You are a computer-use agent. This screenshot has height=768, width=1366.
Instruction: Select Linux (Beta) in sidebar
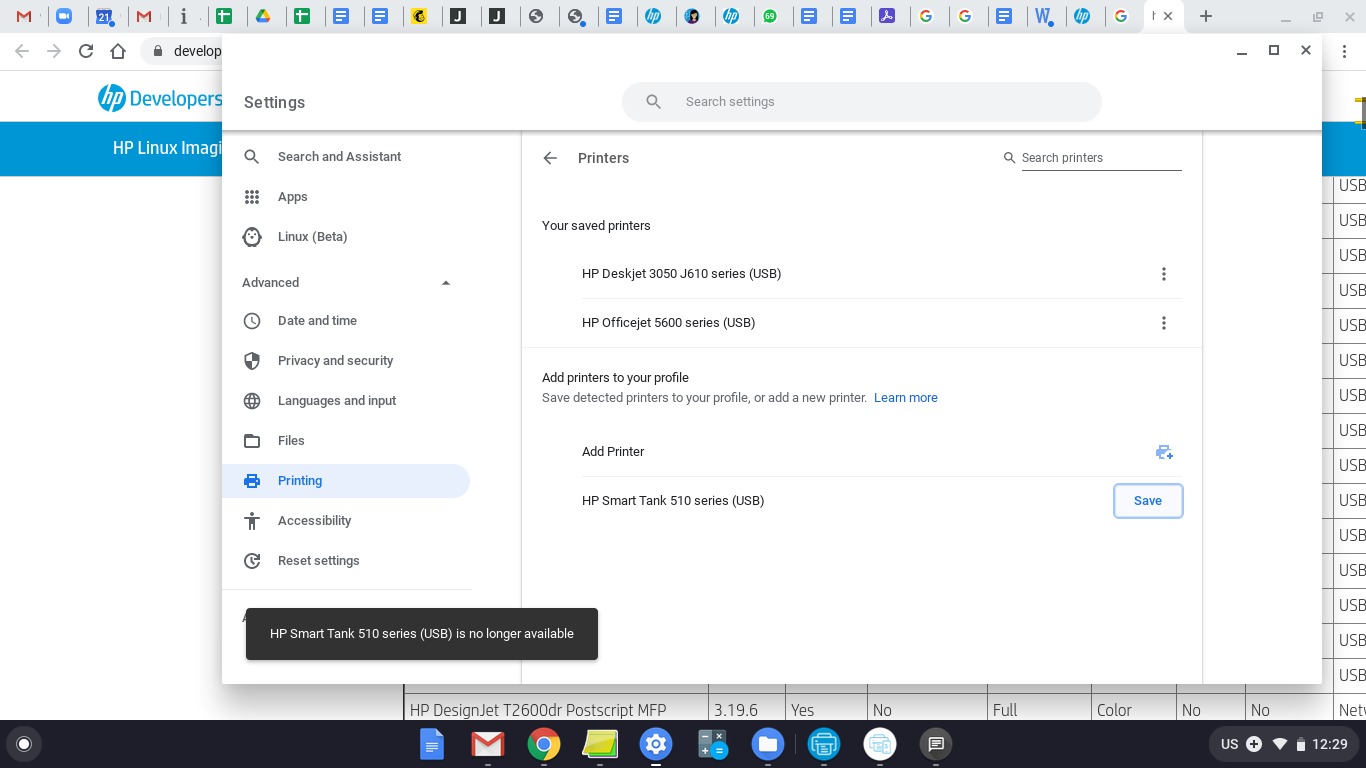tap(312, 237)
